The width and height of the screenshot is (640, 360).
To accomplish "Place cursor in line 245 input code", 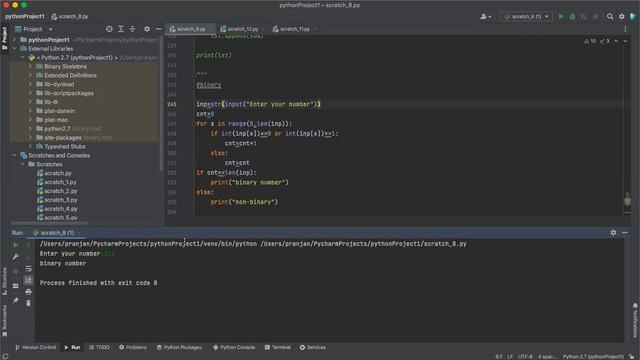I will 258,104.
